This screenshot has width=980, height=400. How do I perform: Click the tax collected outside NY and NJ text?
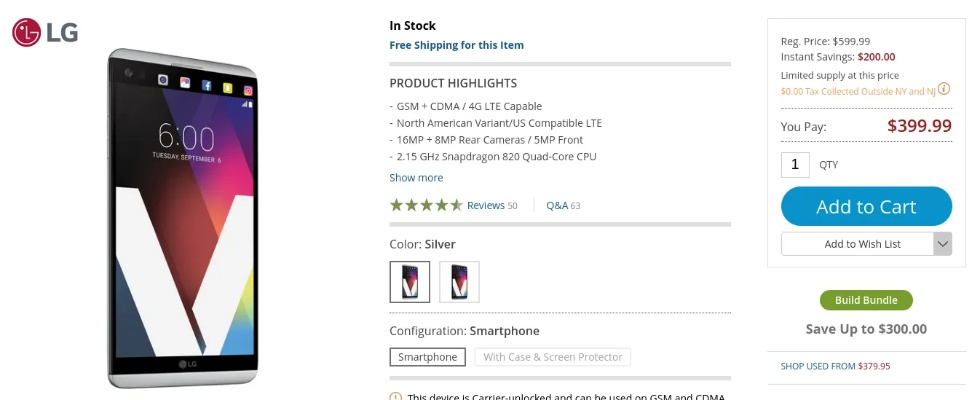(x=857, y=90)
